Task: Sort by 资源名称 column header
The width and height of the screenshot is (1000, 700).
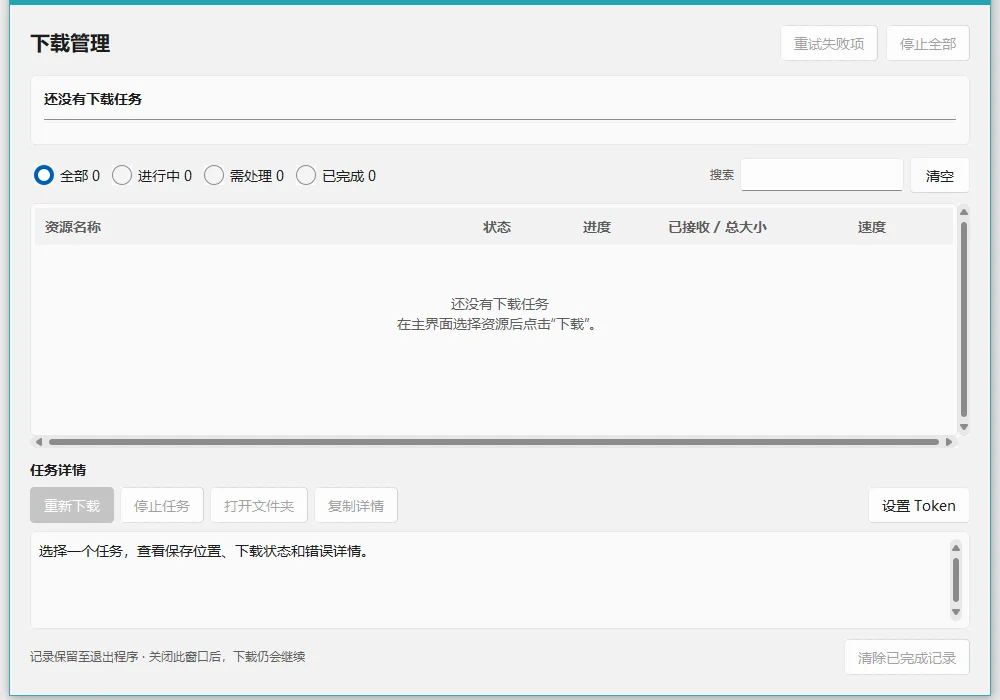Action: [73, 227]
